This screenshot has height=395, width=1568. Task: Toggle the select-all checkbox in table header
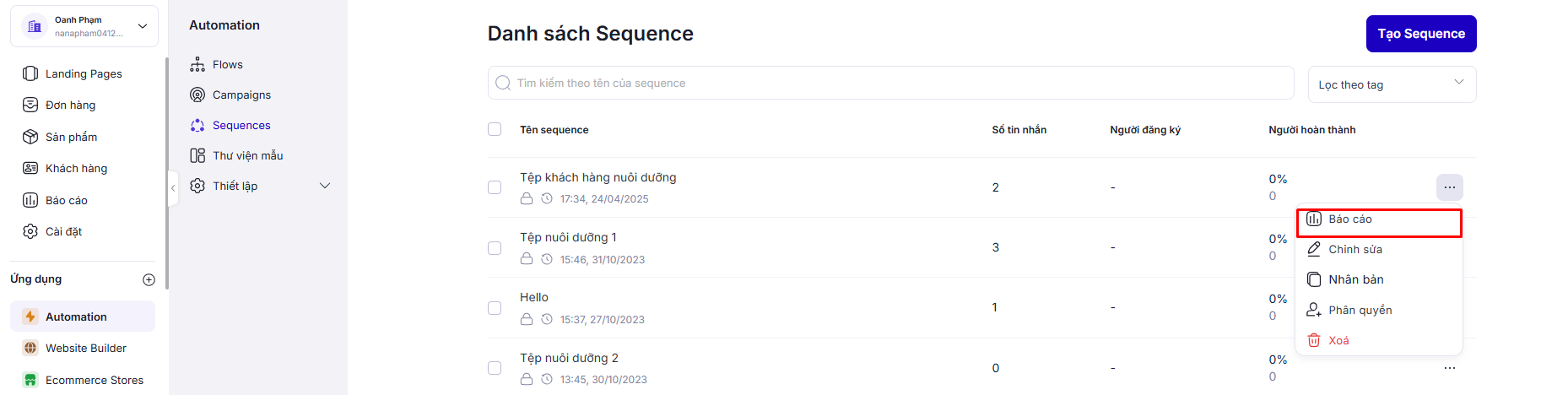click(x=495, y=129)
